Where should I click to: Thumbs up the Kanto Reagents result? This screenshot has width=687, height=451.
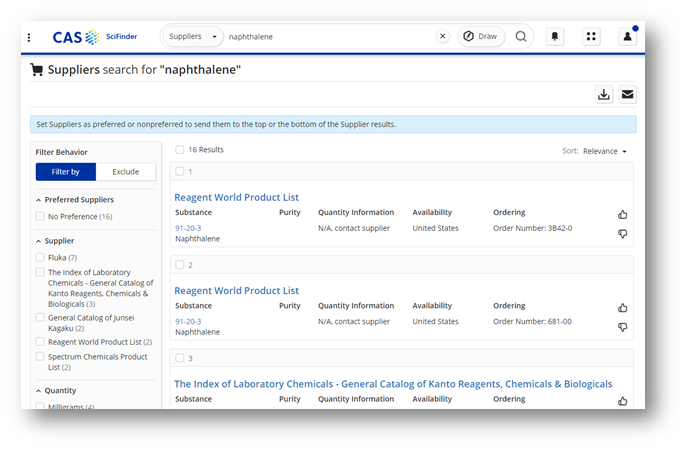point(623,401)
